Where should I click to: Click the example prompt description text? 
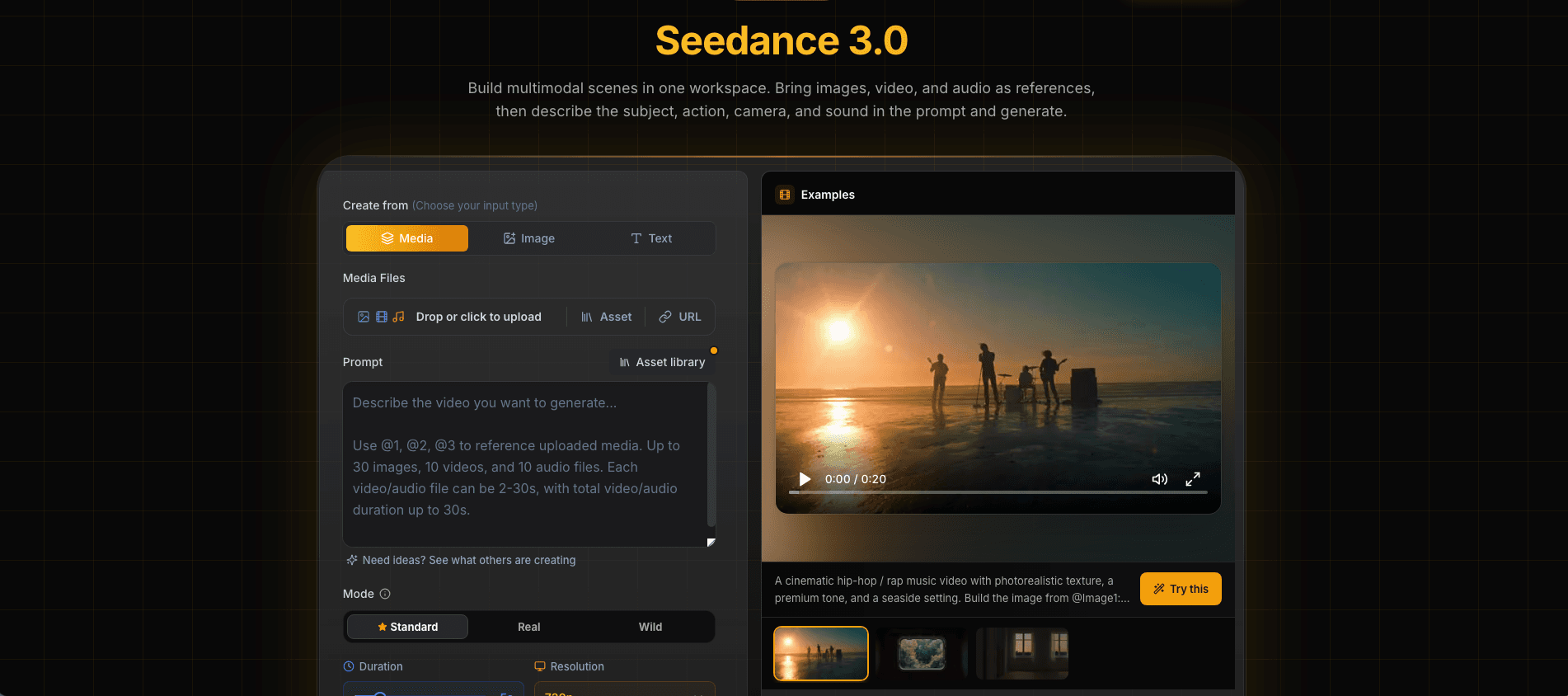[x=952, y=590]
